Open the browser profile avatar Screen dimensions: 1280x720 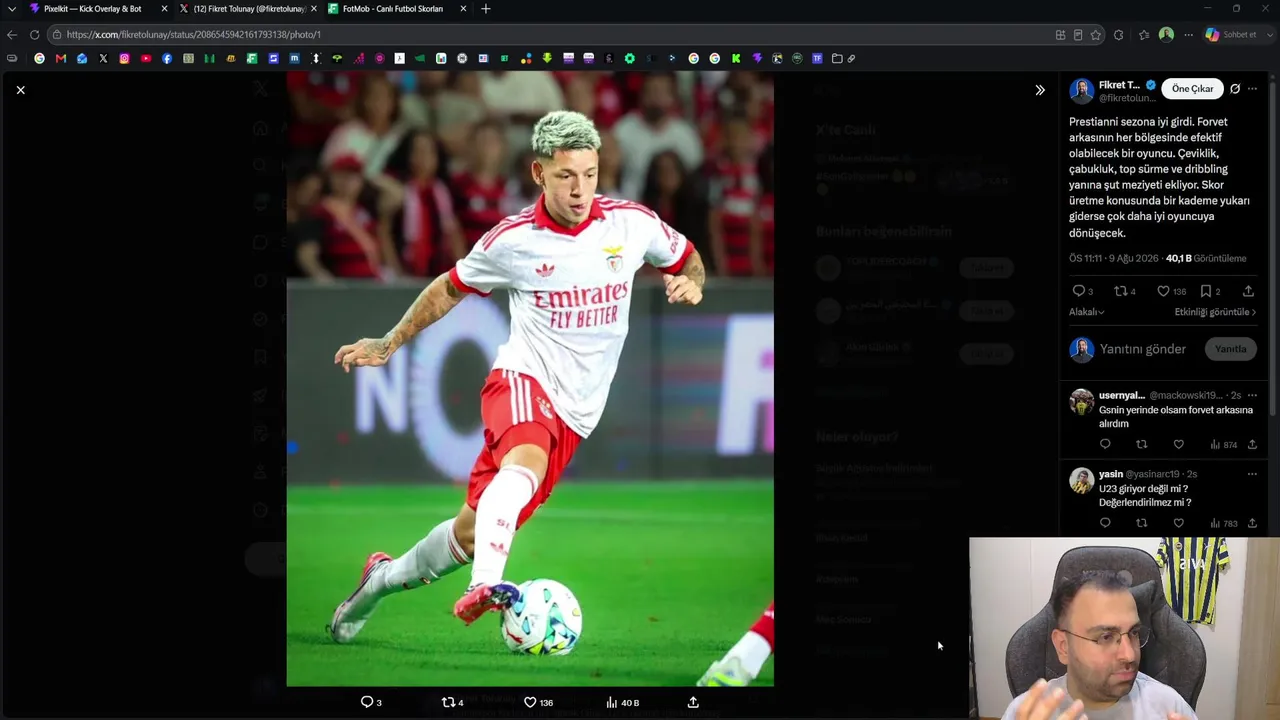[x=1166, y=34]
